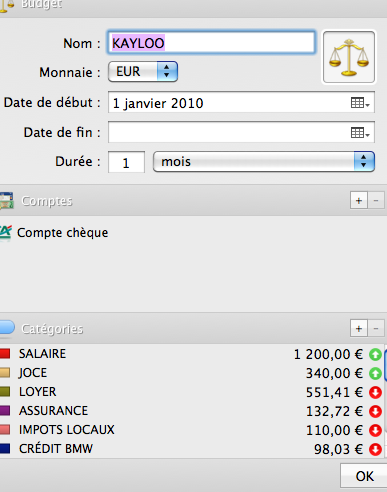Select the JOCE category name
387x492 pixels.
(33, 373)
